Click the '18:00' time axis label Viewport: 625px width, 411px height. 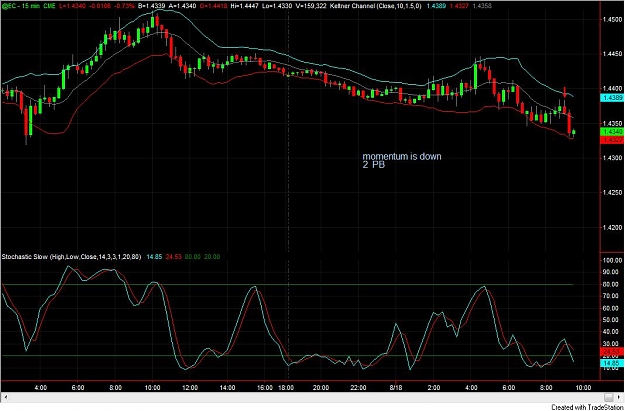point(286,387)
